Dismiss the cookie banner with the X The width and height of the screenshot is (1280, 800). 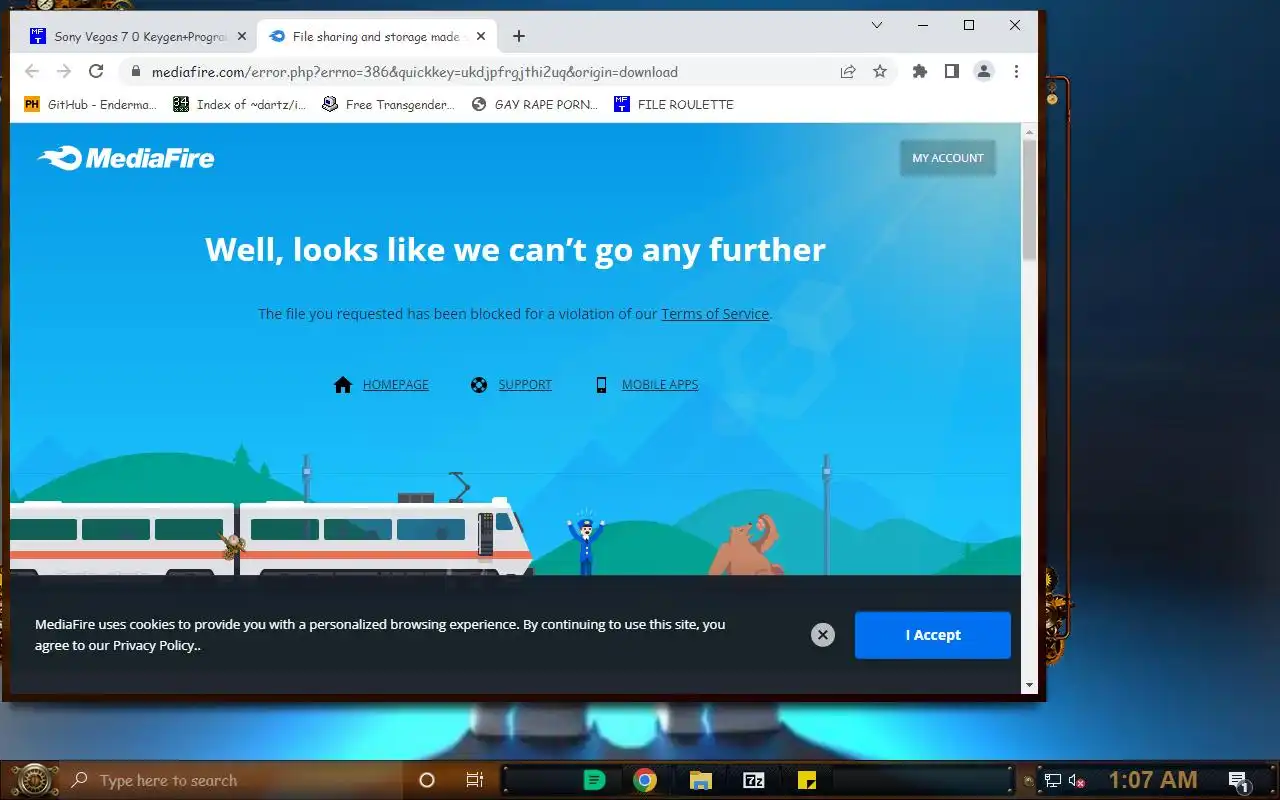coord(823,635)
